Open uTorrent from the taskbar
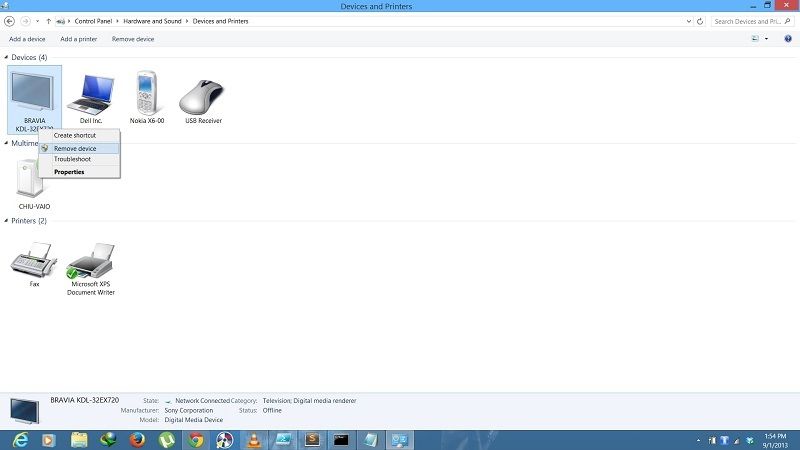This screenshot has width=800, height=450. (167, 440)
